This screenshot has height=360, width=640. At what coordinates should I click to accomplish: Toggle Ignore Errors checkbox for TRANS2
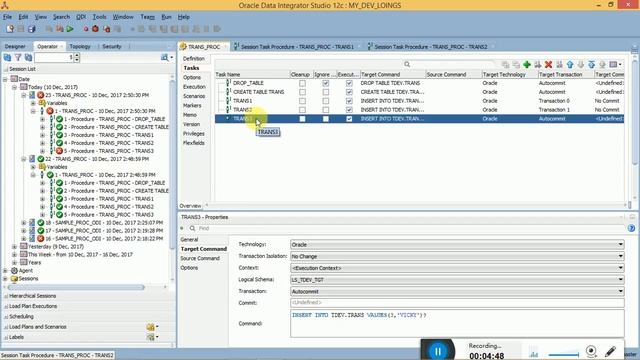pos(326,110)
